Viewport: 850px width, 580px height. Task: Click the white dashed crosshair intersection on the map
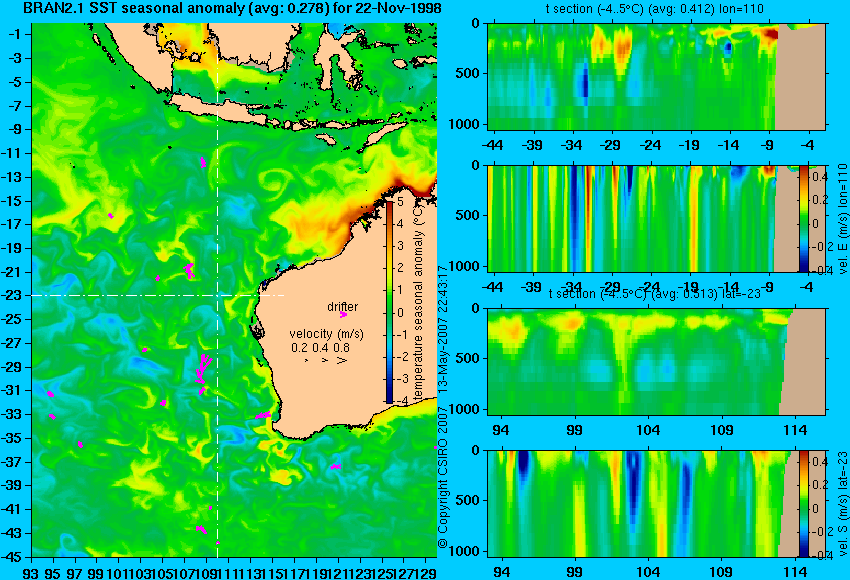[217, 295]
